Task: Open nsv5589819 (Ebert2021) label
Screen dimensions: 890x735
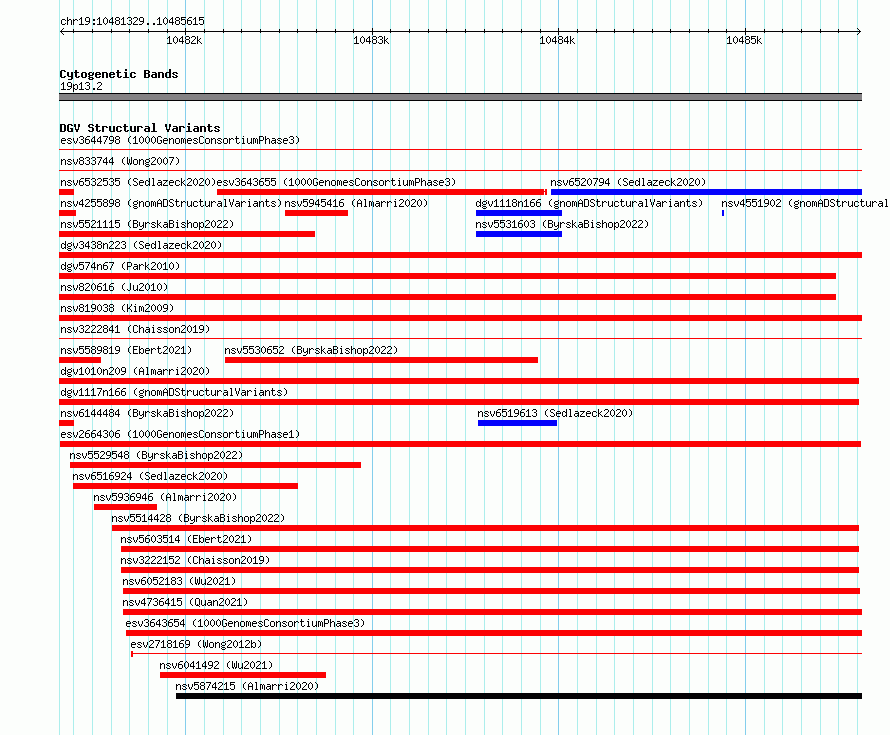Action: (x=126, y=350)
